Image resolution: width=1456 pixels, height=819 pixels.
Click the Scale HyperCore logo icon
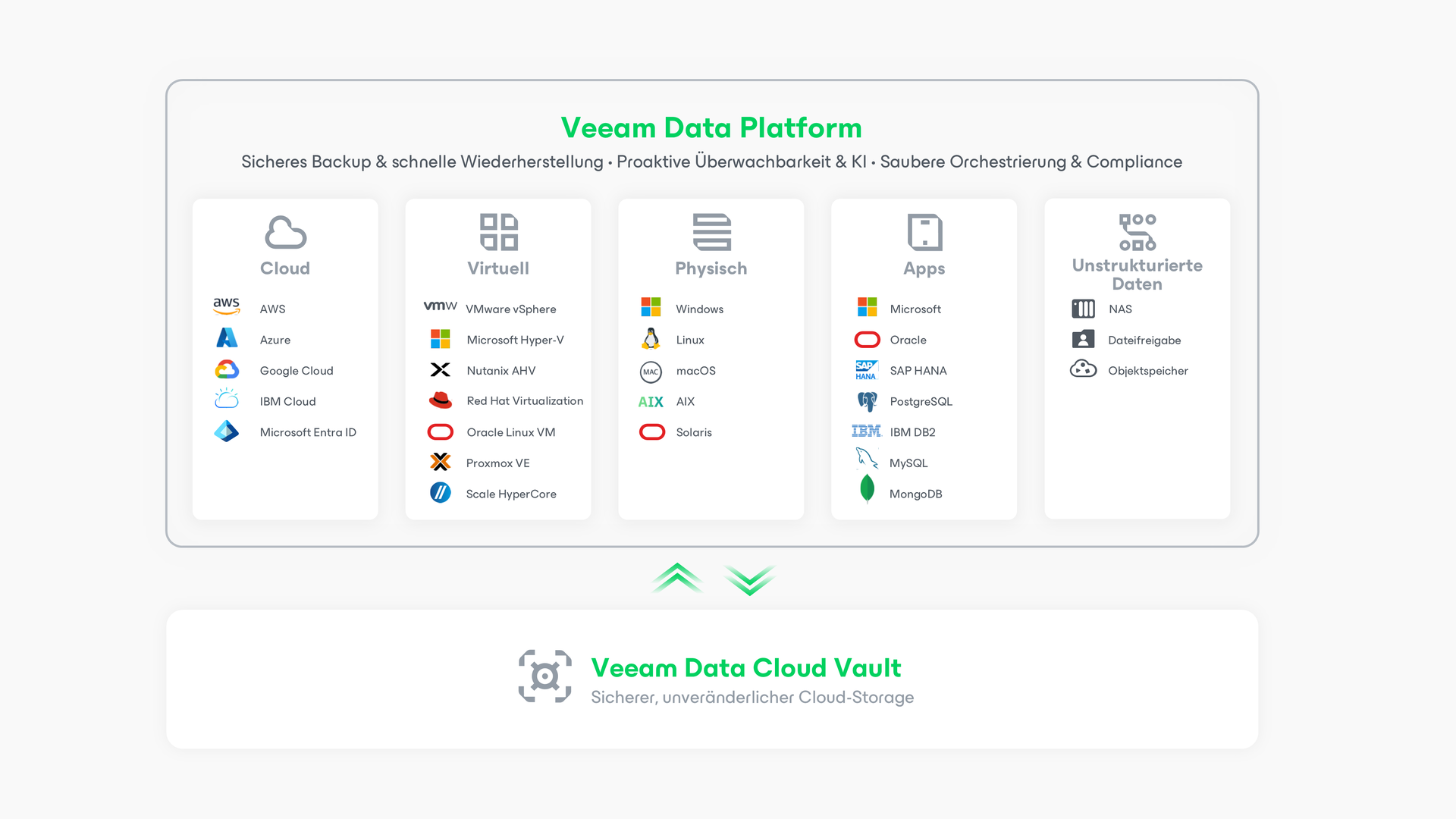[x=440, y=493]
